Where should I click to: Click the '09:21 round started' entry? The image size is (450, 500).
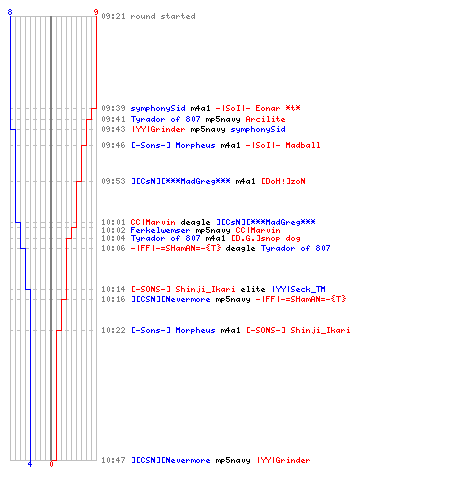pyautogui.click(x=148, y=16)
